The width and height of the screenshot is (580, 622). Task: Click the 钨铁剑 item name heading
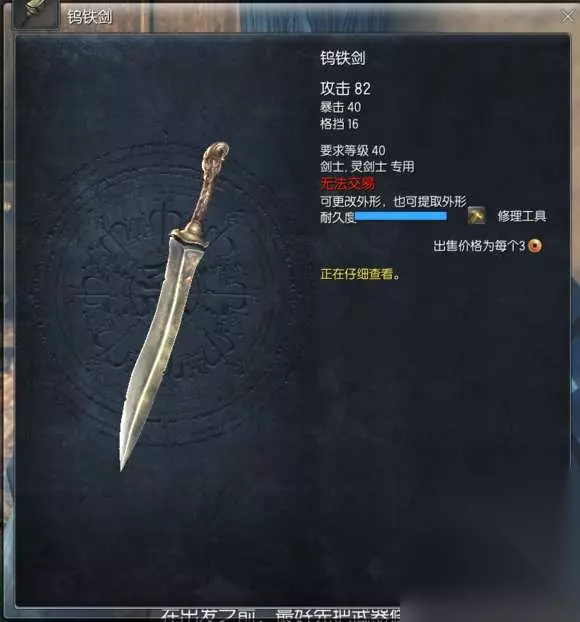(x=343, y=58)
